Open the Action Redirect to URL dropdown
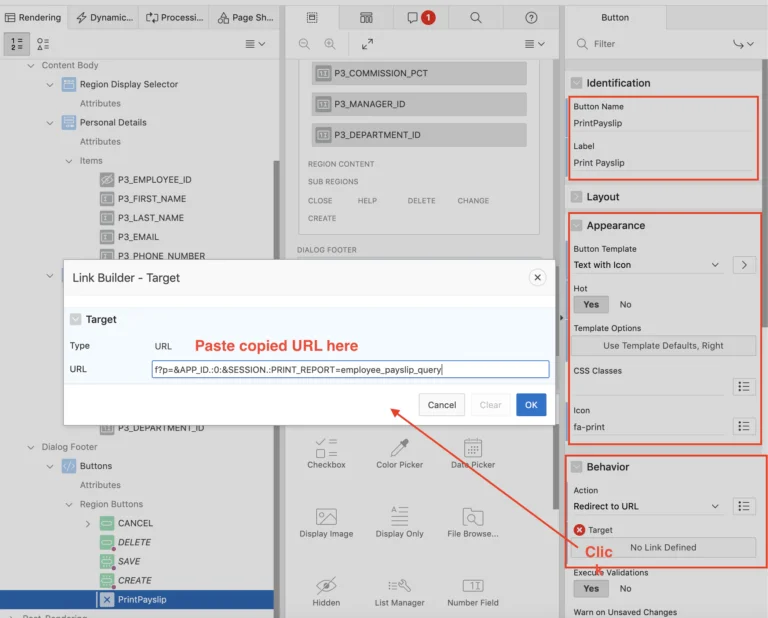Screen dimensions: 768x618 (647, 506)
